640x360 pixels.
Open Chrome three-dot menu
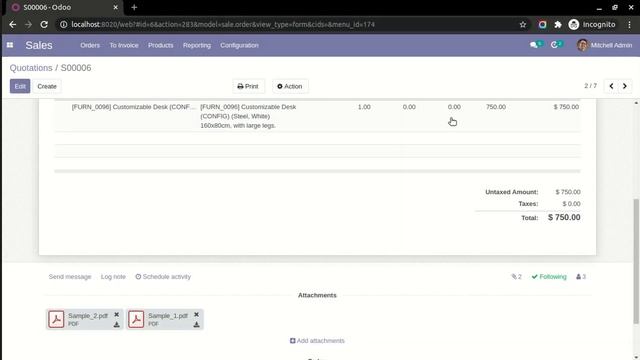click(629, 24)
